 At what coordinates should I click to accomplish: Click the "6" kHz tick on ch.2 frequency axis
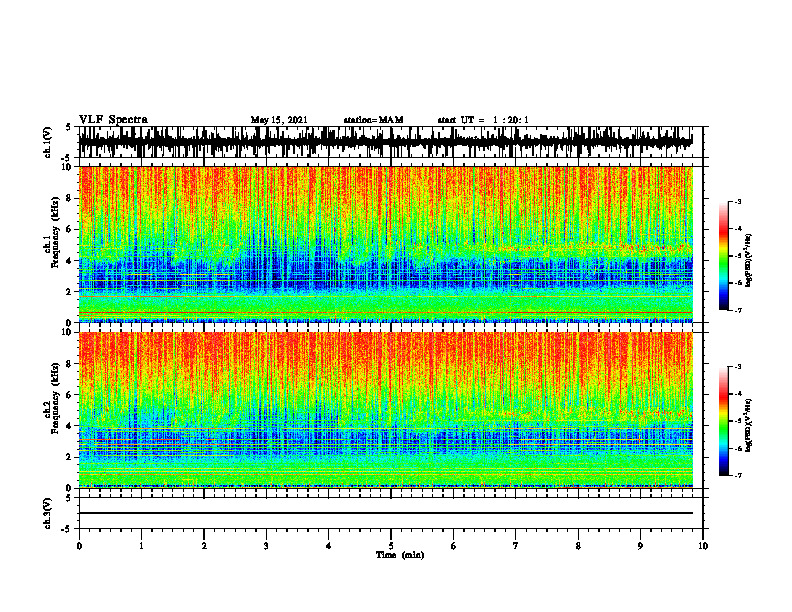tap(70, 395)
